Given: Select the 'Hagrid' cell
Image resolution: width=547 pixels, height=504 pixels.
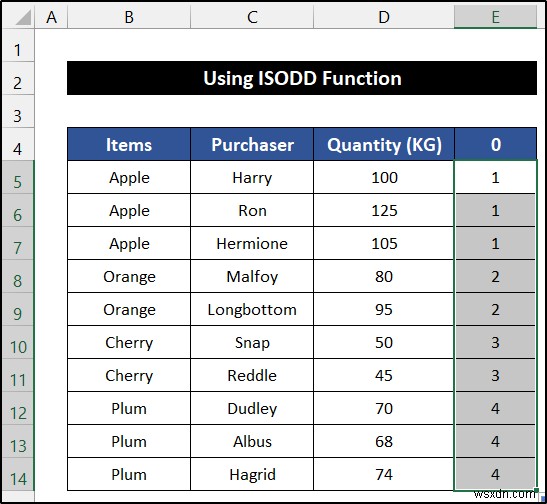Looking at the screenshot, I should 252,474.
